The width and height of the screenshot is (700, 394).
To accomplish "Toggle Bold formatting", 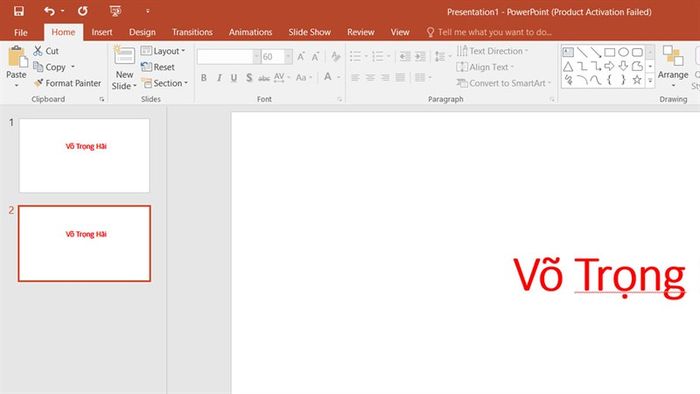I will point(204,78).
